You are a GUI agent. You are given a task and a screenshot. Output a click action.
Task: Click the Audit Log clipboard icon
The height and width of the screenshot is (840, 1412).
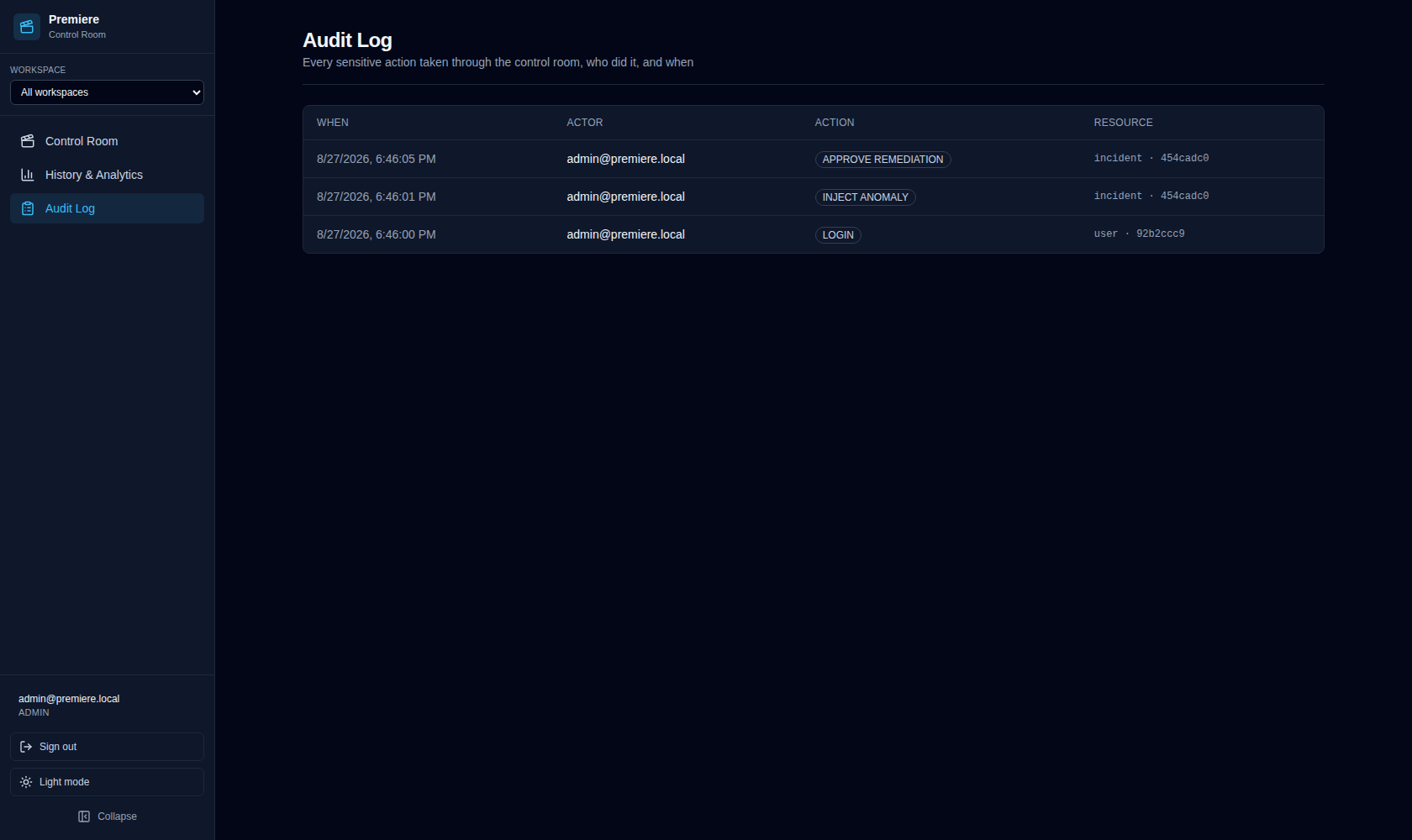click(28, 208)
